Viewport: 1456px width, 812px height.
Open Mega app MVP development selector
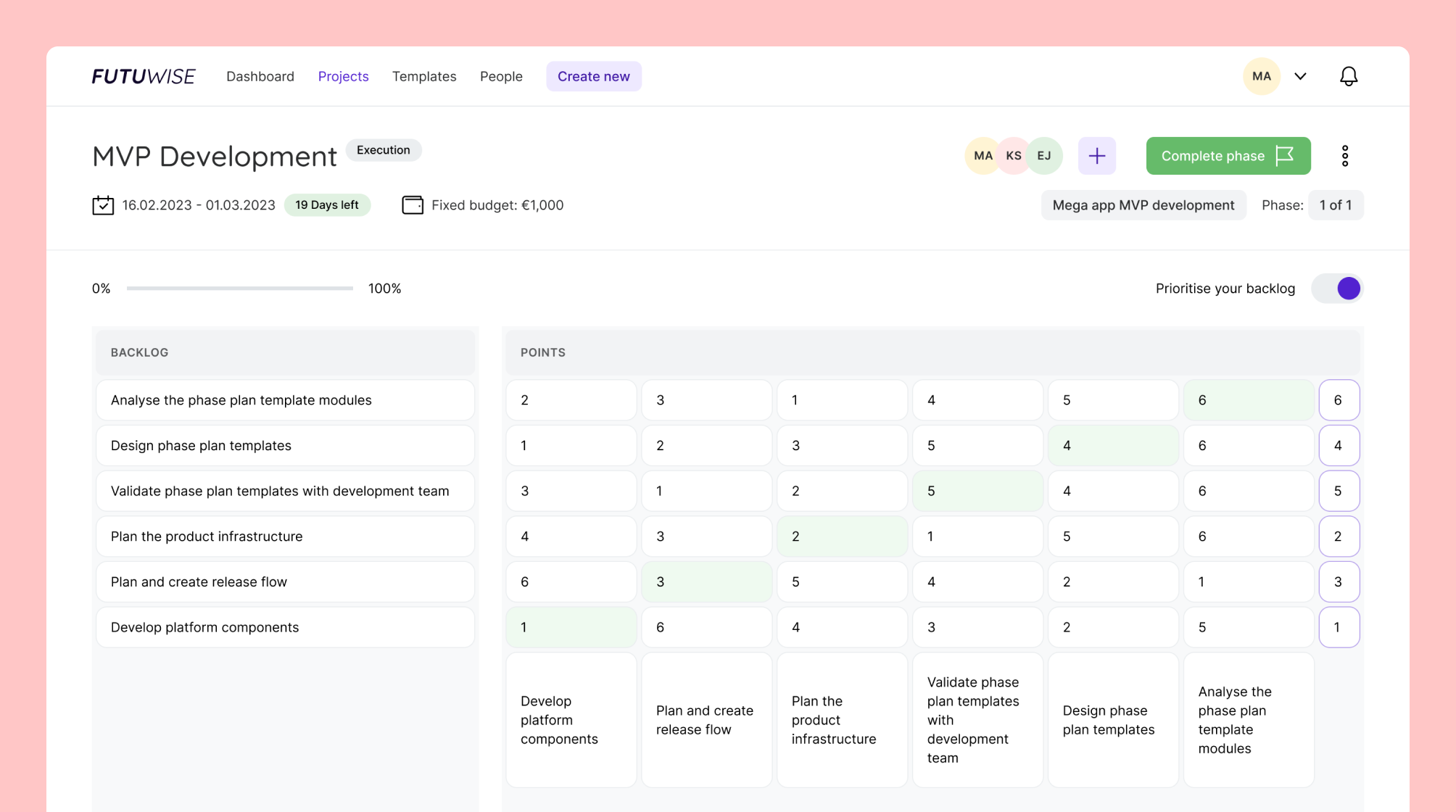click(1143, 205)
